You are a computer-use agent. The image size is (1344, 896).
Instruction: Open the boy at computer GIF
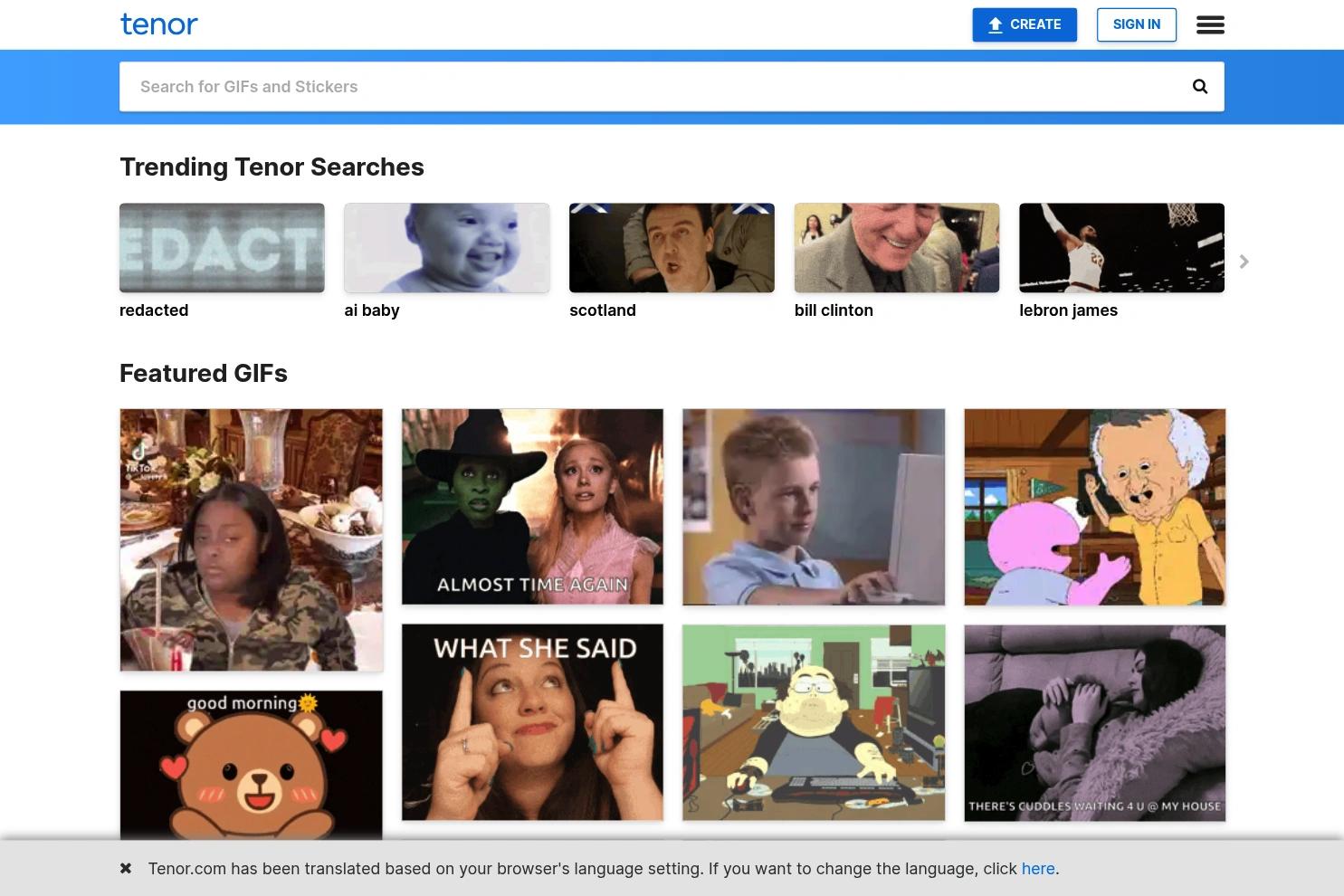click(x=814, y=507)
